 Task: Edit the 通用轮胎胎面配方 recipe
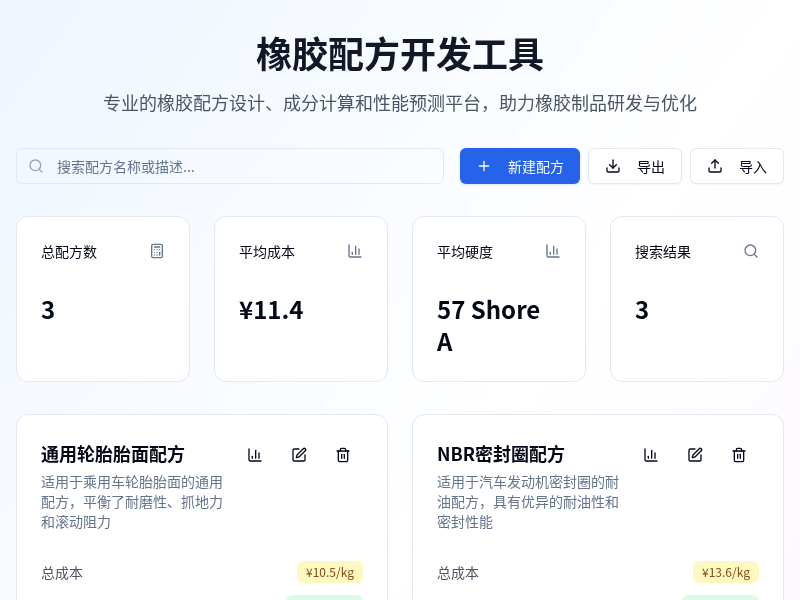(299, 455)
